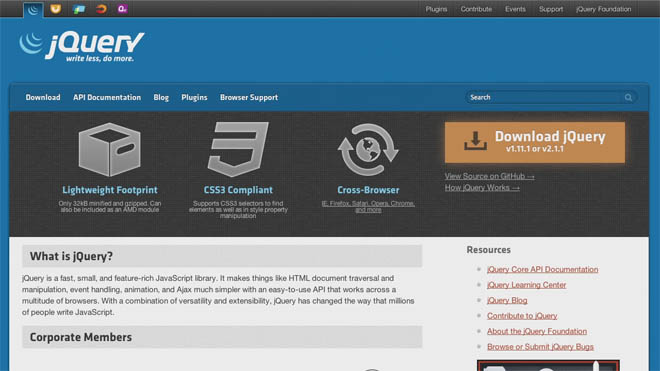This screenshot has width=660, height=371.
Task: Focus the Search input field
Action: [551, 97]
